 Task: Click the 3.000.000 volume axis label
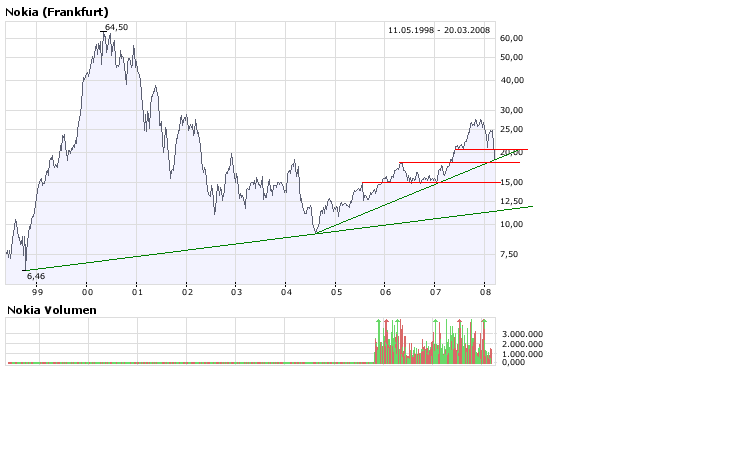coord(522,334)
